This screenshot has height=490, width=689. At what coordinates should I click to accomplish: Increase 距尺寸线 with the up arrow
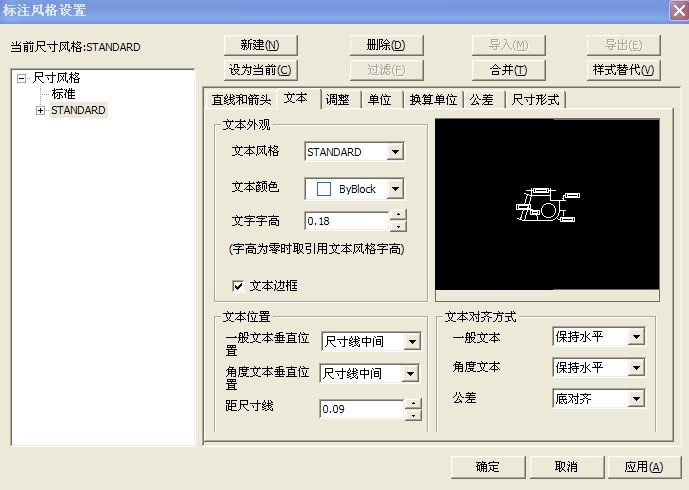click(413, 403)
